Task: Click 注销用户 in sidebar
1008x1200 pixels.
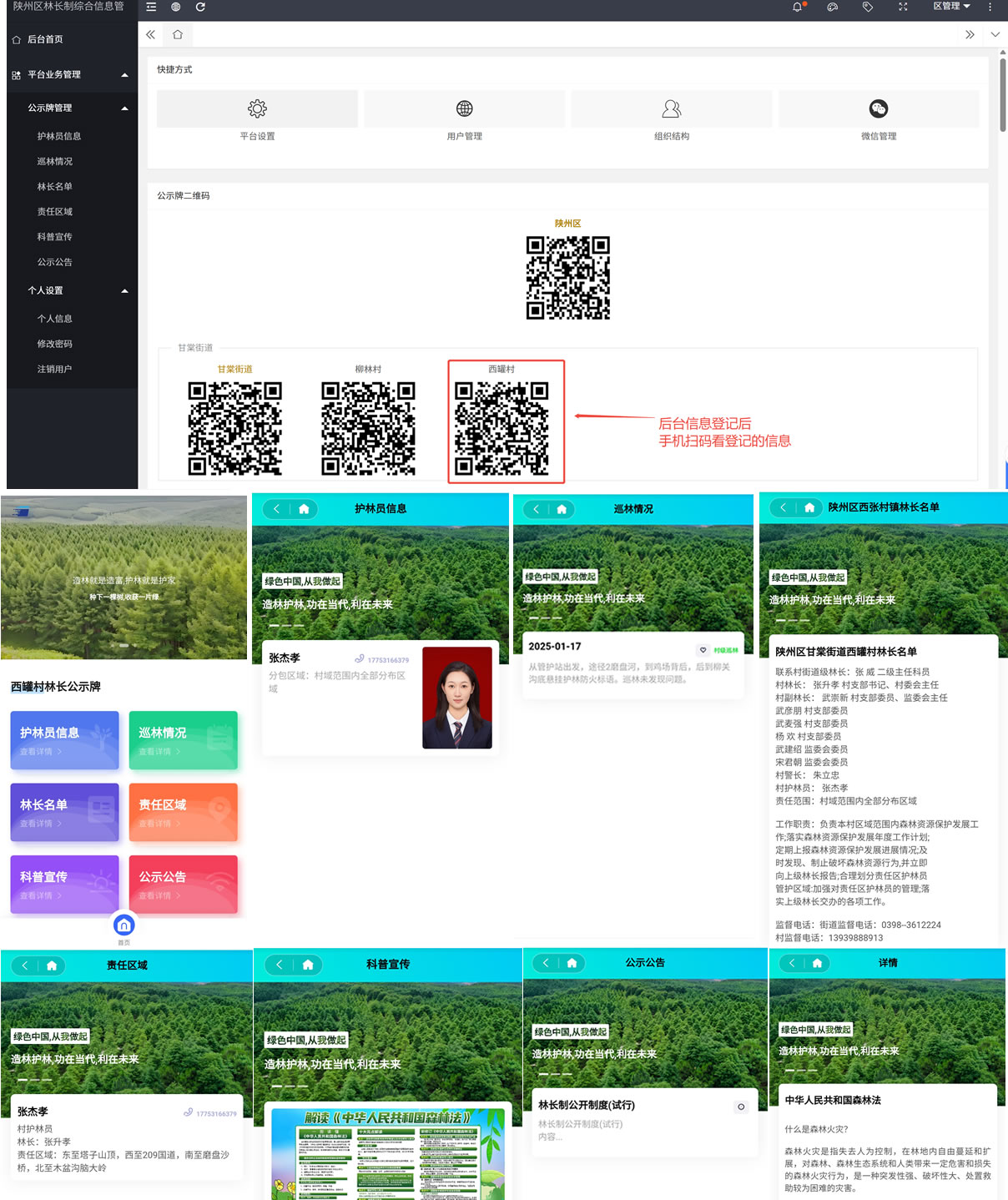Action: [55, 368]
